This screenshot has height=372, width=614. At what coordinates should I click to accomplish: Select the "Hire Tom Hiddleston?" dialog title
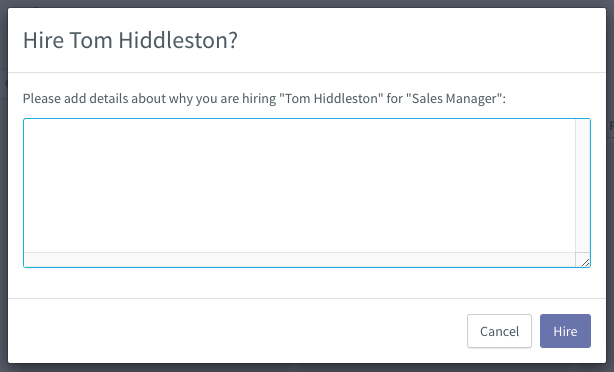point(130,40)
